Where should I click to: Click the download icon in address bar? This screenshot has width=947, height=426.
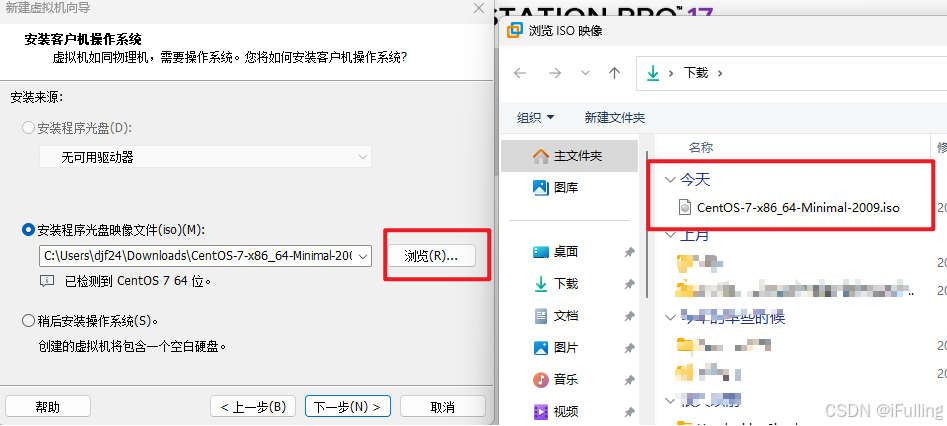(x=653, y=73)
